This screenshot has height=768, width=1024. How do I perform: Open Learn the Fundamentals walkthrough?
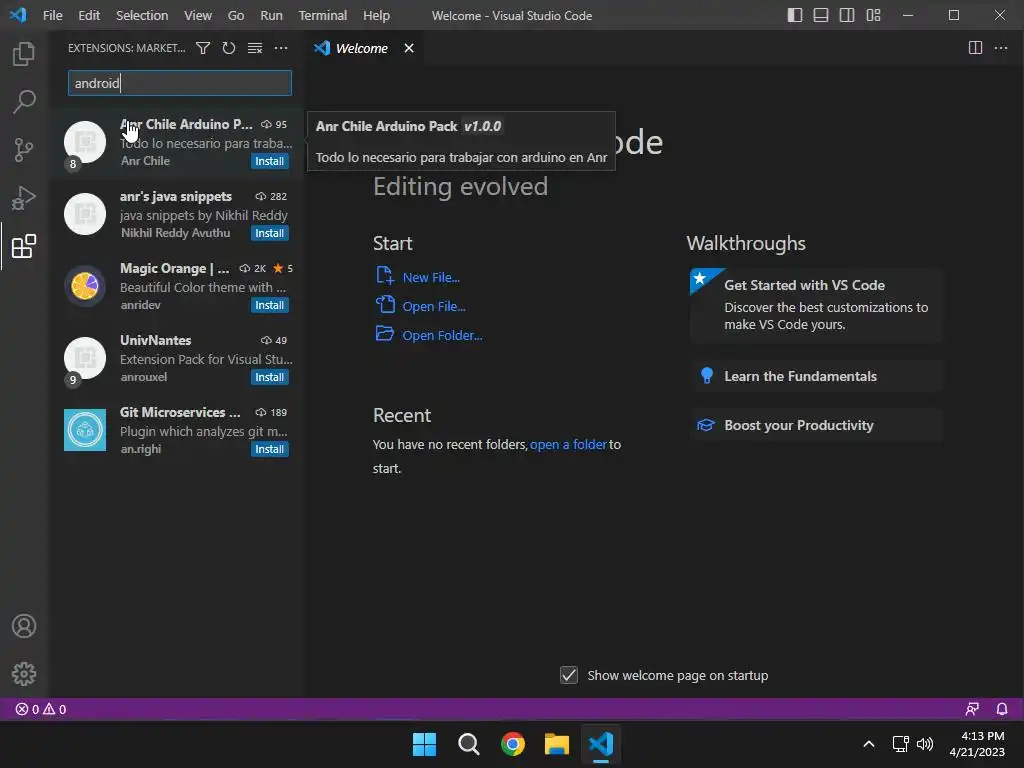point(816,376)
